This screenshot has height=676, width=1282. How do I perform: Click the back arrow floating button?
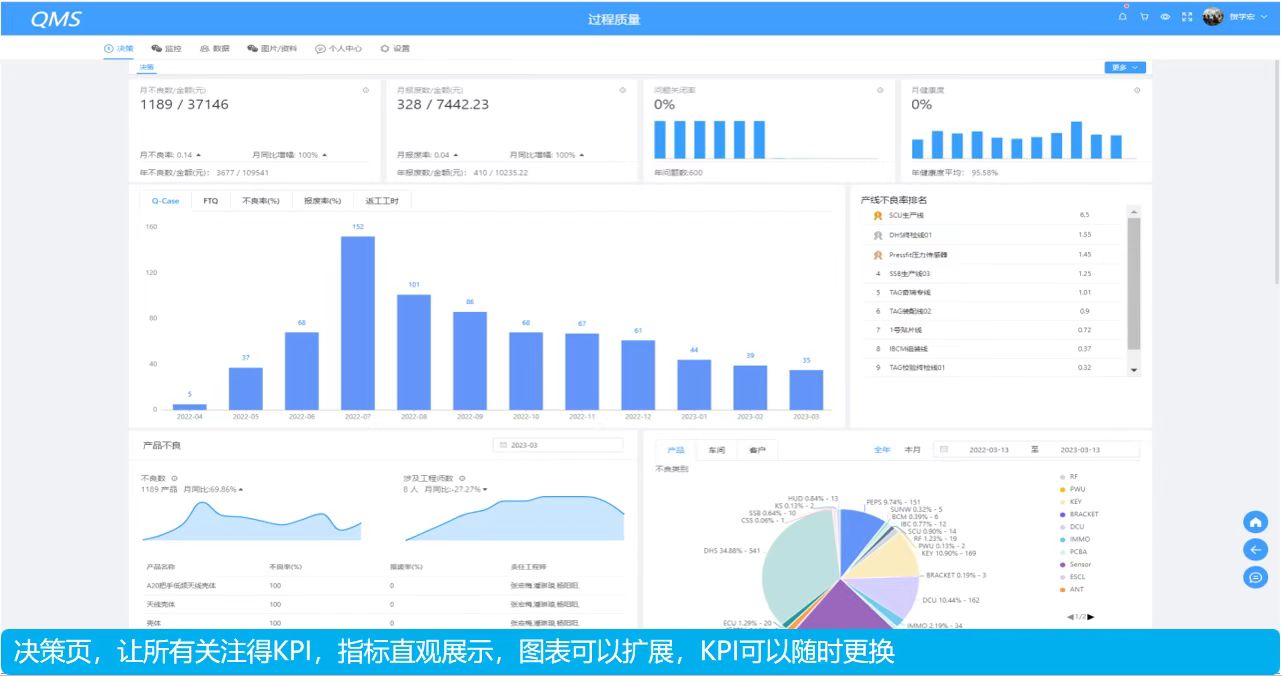point(1256,549)
